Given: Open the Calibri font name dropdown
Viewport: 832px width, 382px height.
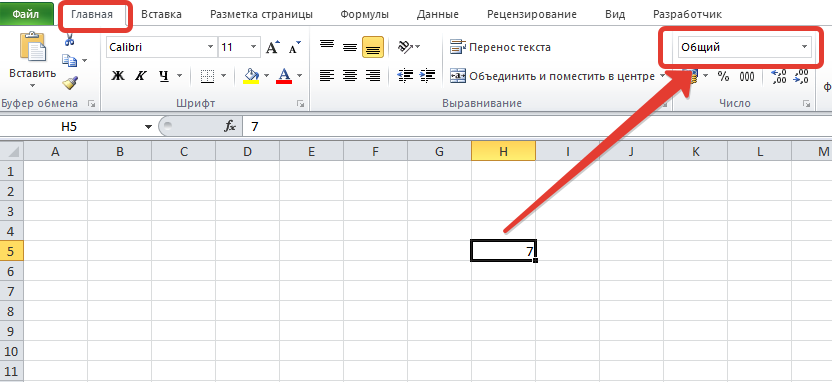Looking at the screenshot, I should coord(161,47).
